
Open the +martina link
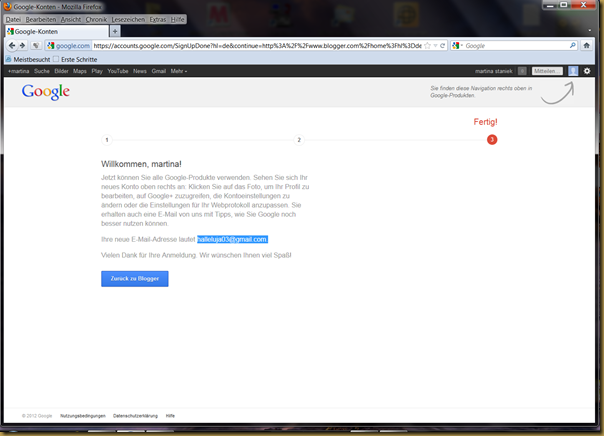(18, 71)
